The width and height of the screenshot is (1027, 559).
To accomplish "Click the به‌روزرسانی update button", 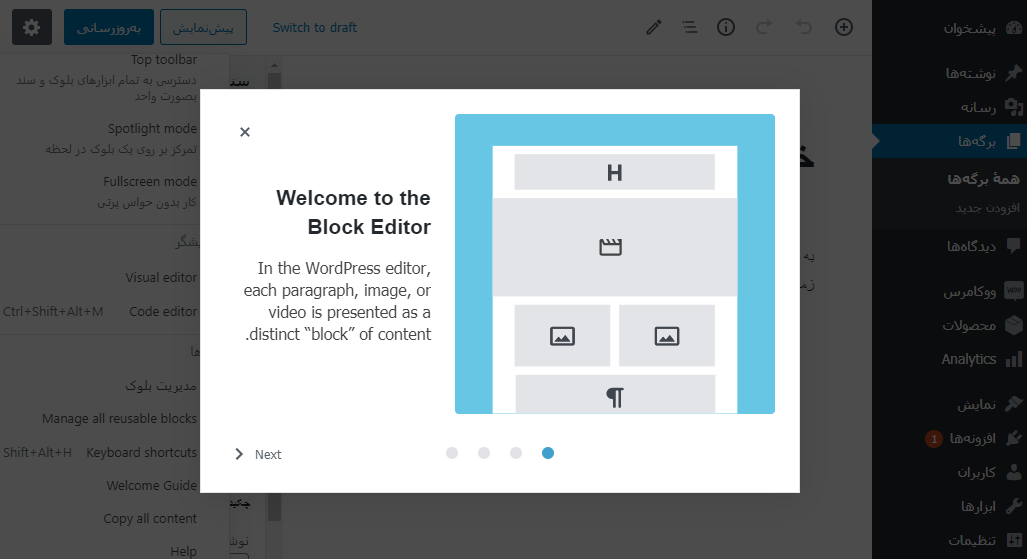I will [x=109, y=28].
